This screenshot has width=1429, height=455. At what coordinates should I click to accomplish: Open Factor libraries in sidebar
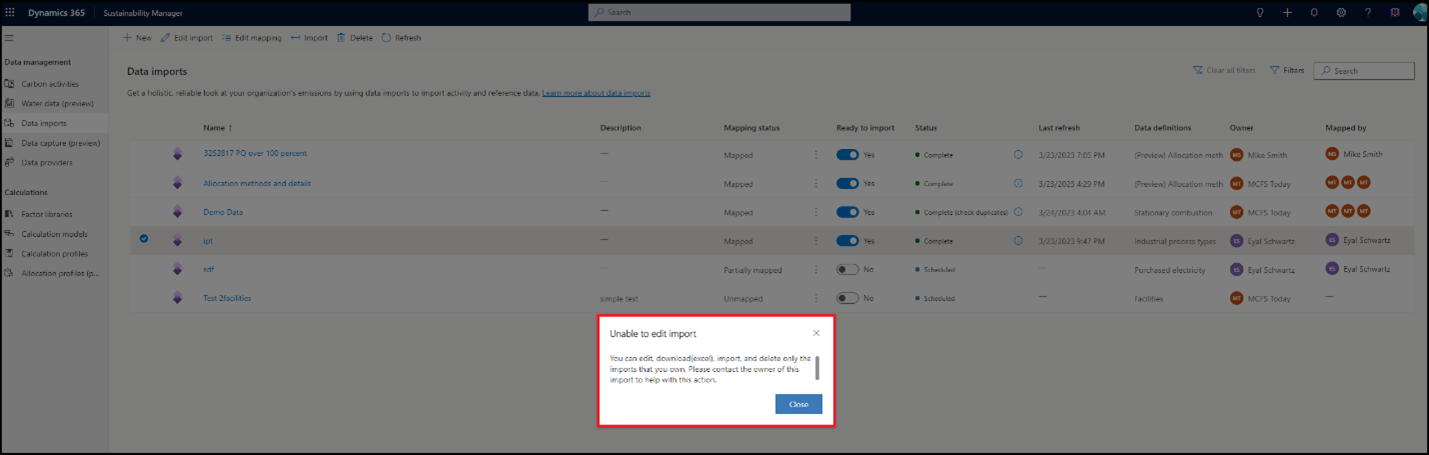pos(47,214)
